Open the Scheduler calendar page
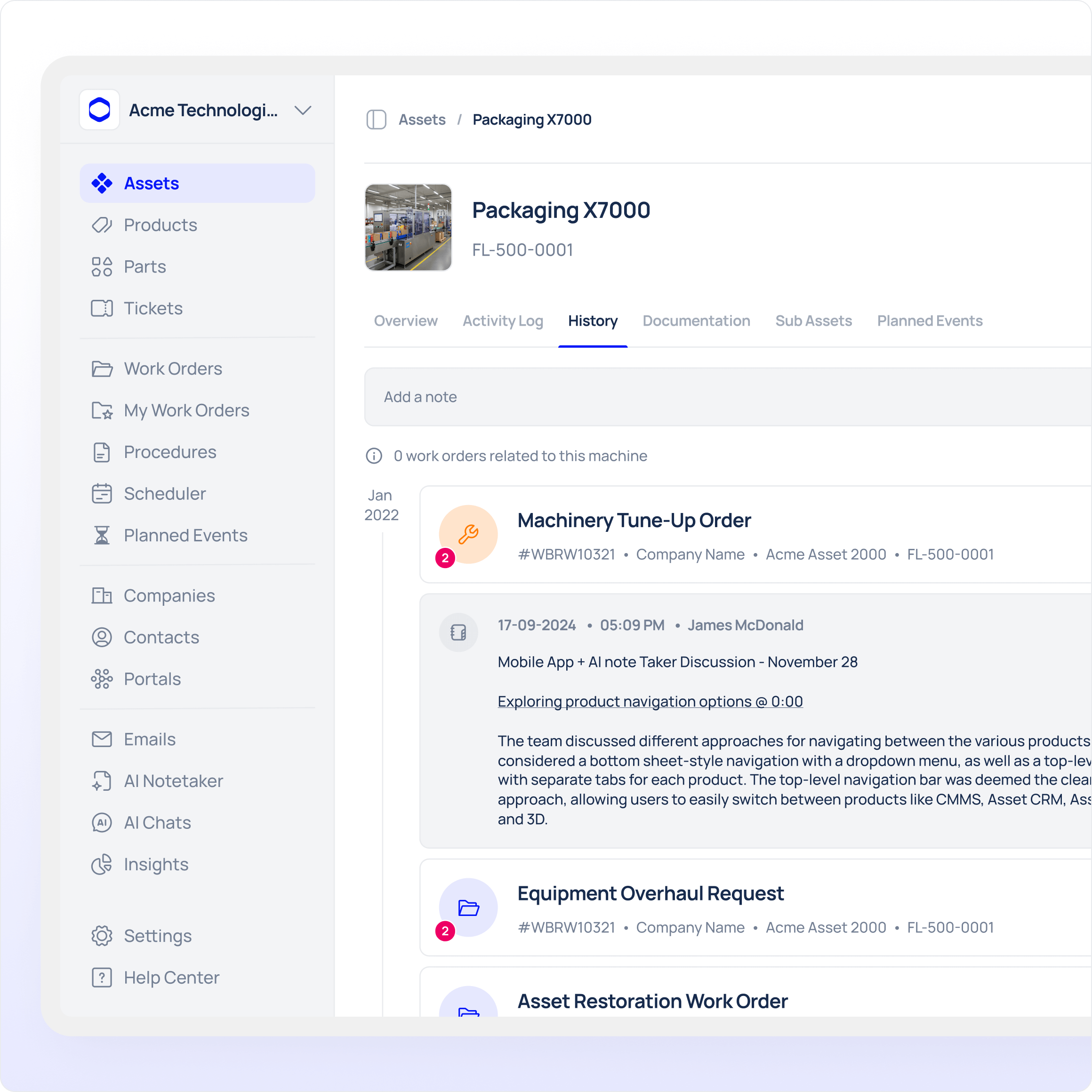This screenshot has width=1092, height=1092. pyautogui.click(x=164, y=494)
